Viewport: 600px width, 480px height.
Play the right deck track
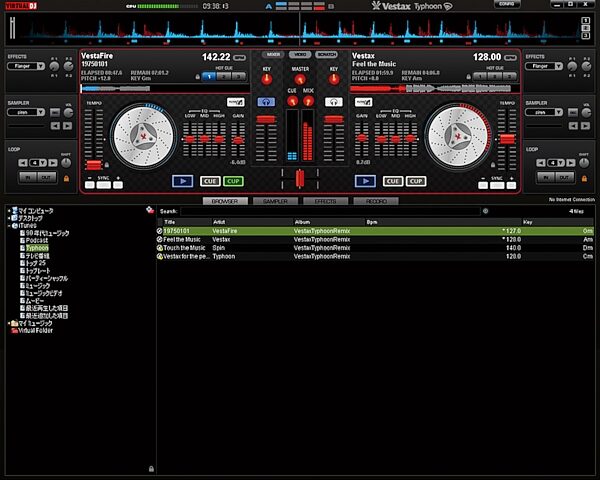point(365,181)
